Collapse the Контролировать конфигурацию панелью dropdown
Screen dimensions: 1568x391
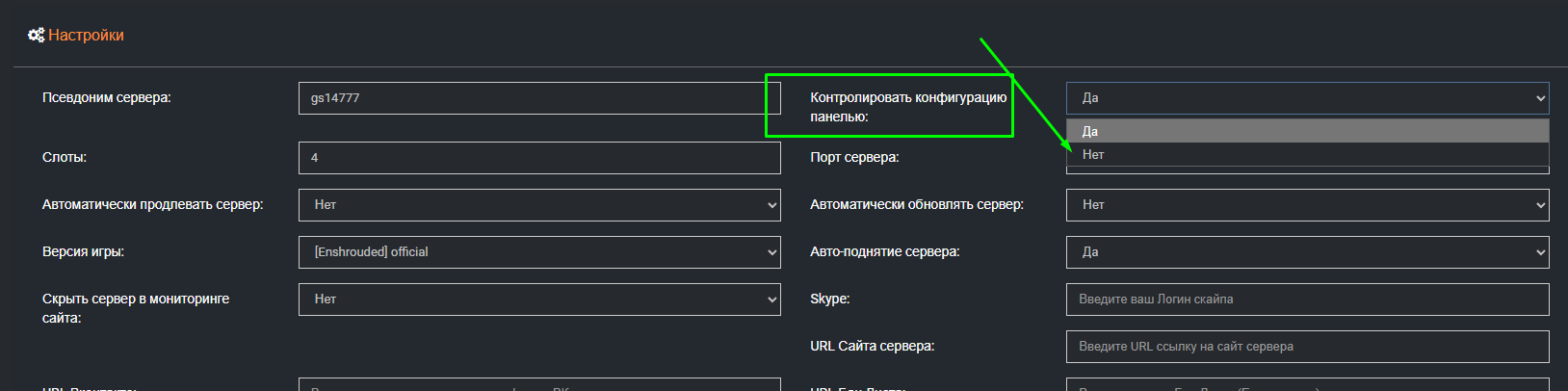[x=1307, y=98]
